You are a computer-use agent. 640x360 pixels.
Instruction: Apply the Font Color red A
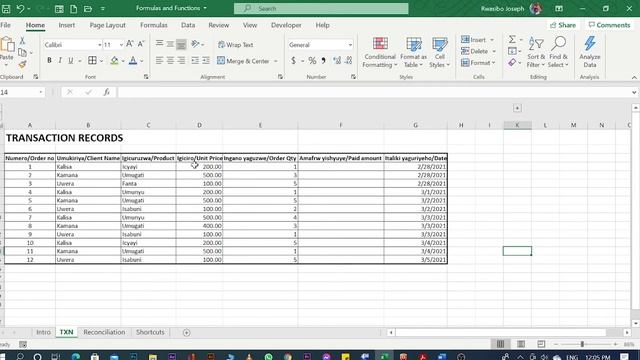point(133,61)
